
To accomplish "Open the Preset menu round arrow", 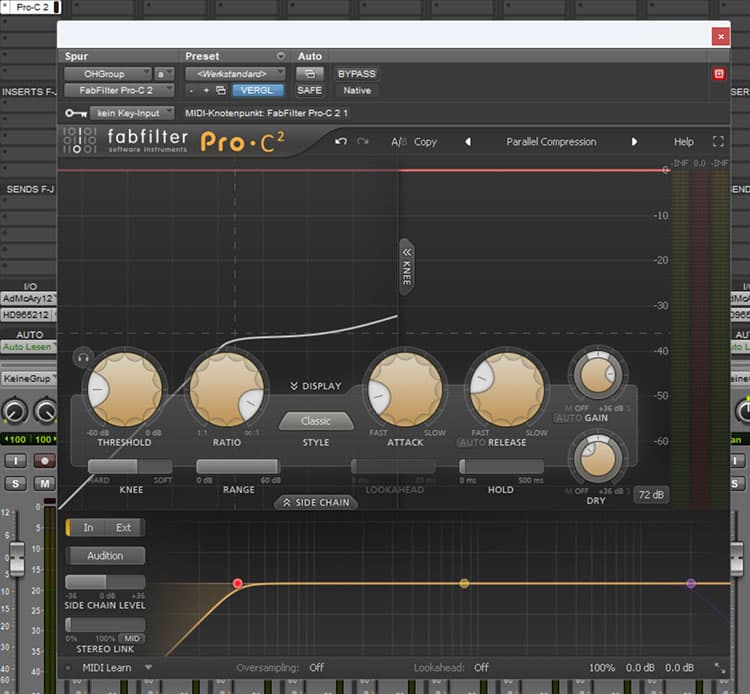I will pos(281,56).
